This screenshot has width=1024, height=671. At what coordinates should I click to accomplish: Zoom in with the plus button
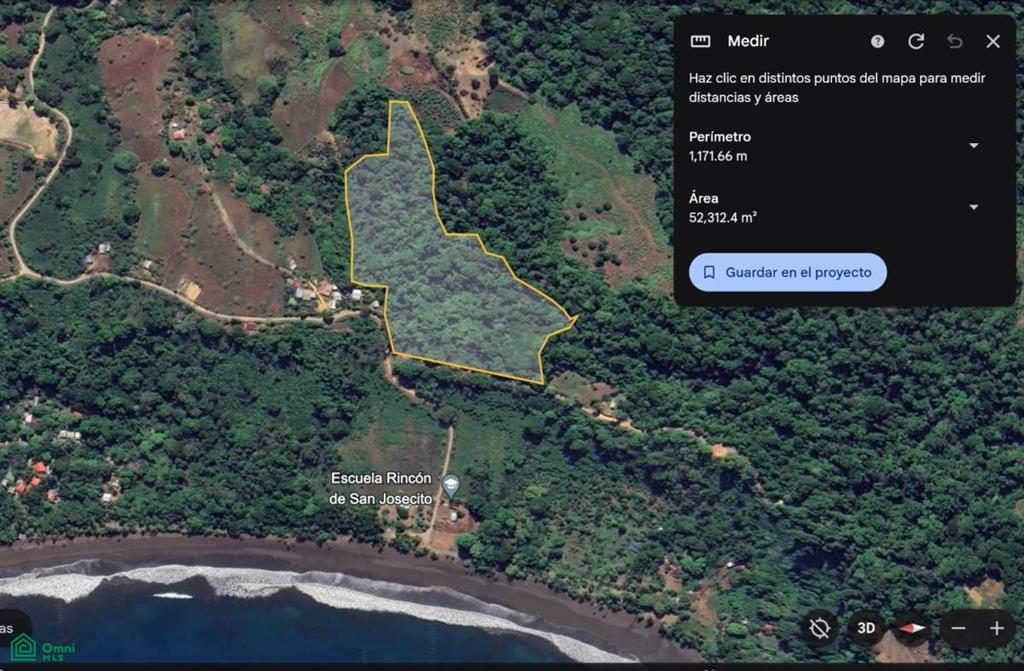pyautogui.click(x=997, y=629)
